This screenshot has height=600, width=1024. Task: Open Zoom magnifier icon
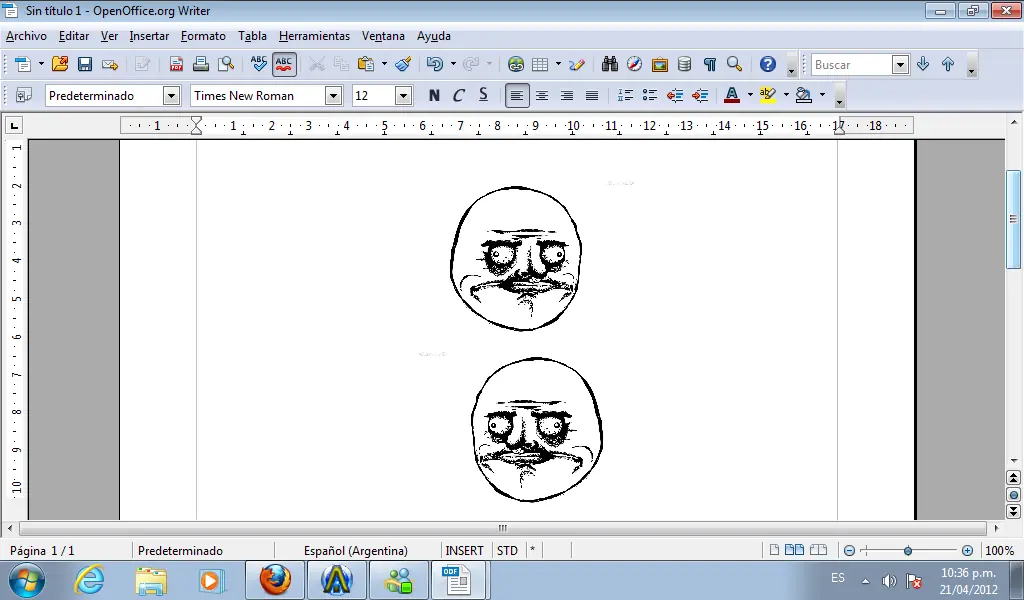click(x=735, y=64)
